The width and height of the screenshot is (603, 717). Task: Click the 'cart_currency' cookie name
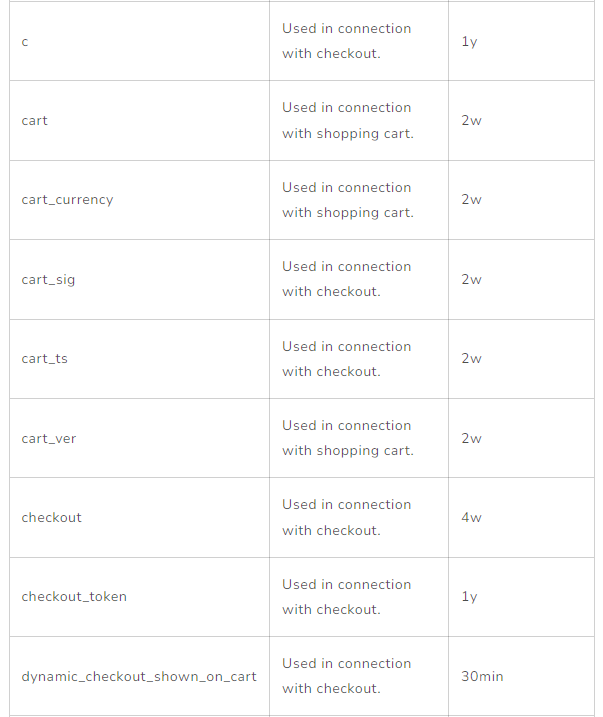(x=67, y=200)
